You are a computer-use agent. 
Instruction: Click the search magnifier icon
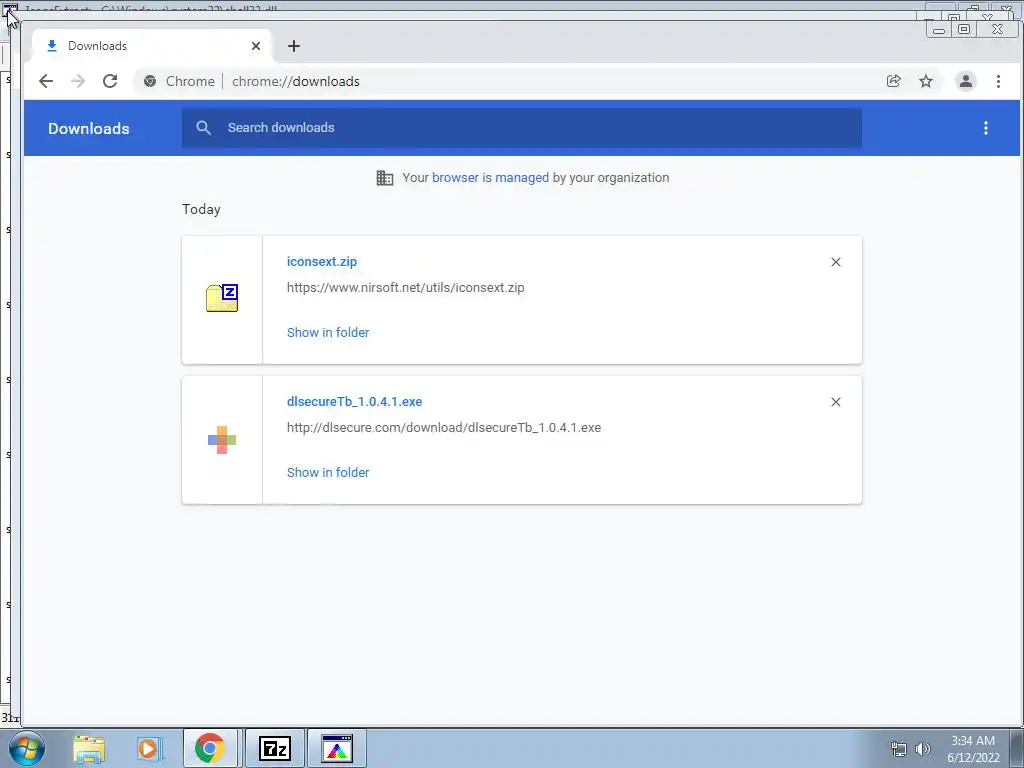[x=203, y=127]
